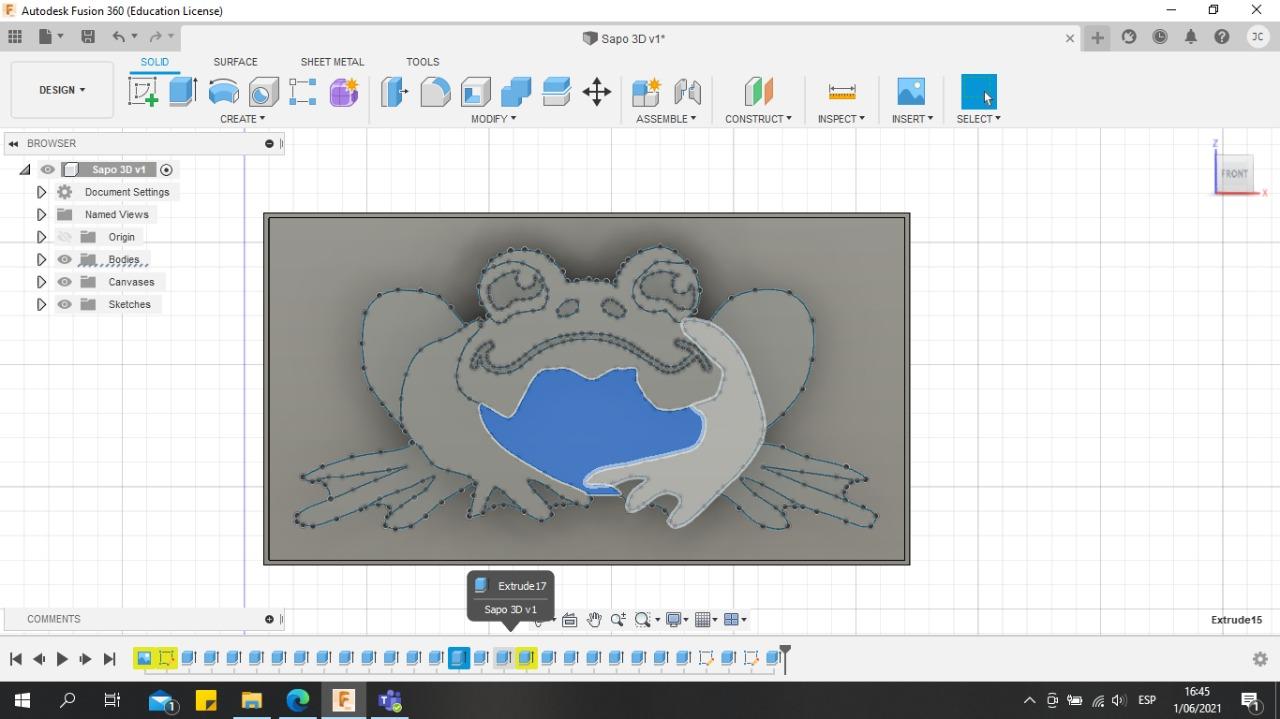Click the Sapo 3D v1* document tab

pos(624,39)
